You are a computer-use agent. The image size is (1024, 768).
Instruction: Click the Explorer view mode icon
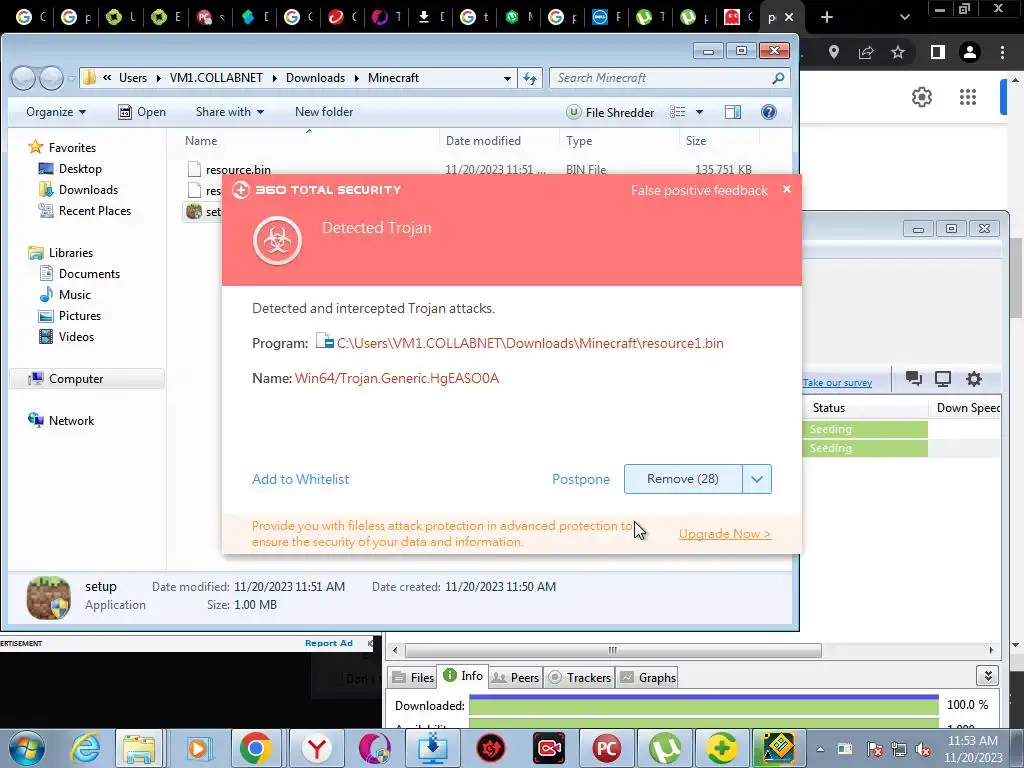pos(678,112)
